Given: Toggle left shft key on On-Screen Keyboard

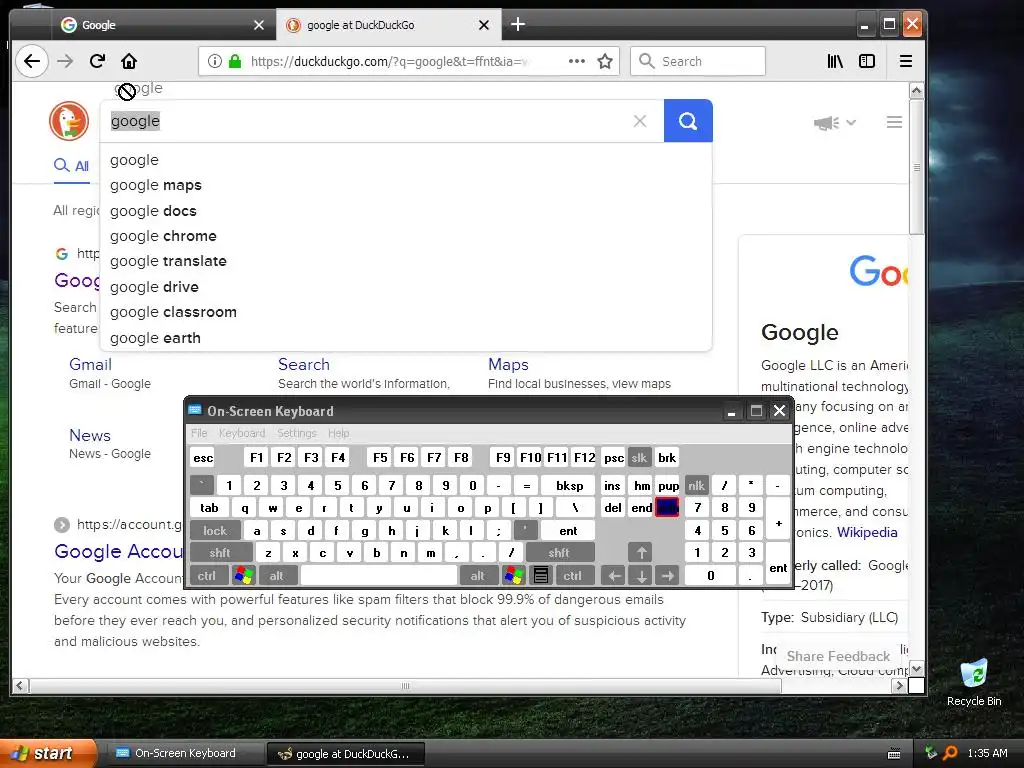Looking at the screenshot, I should click(x=220, y=553).
